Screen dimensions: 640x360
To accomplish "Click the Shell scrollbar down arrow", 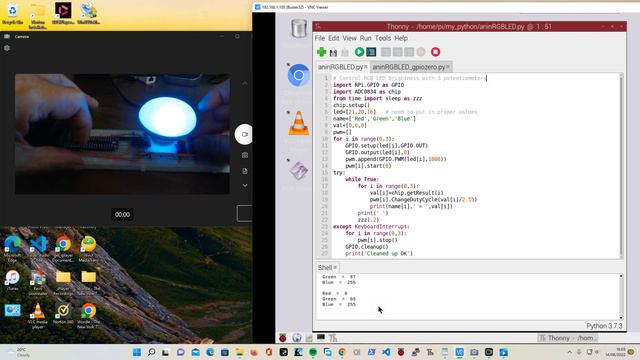I will 621,317.
